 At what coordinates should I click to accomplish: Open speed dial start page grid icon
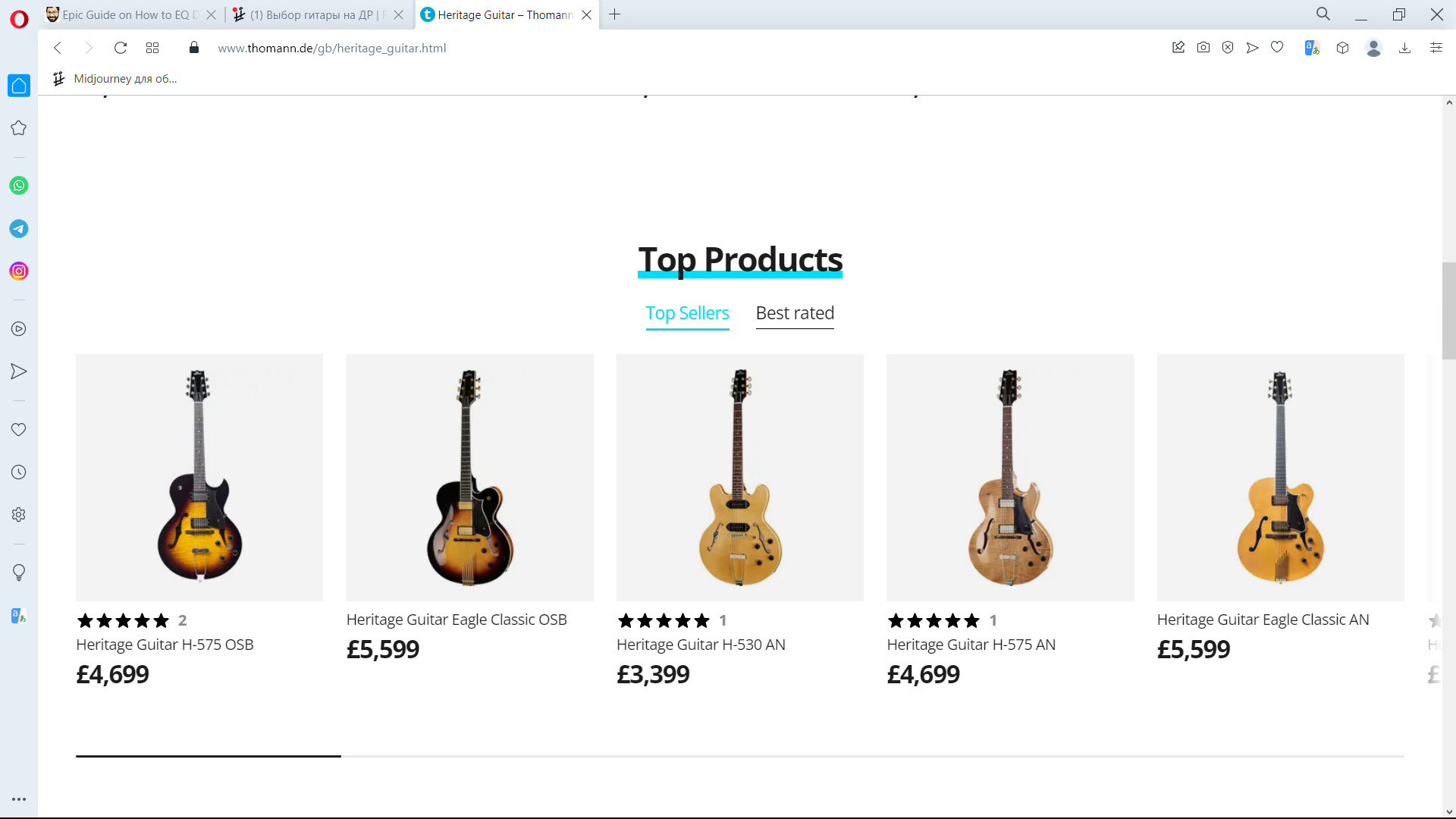(152, 48)
